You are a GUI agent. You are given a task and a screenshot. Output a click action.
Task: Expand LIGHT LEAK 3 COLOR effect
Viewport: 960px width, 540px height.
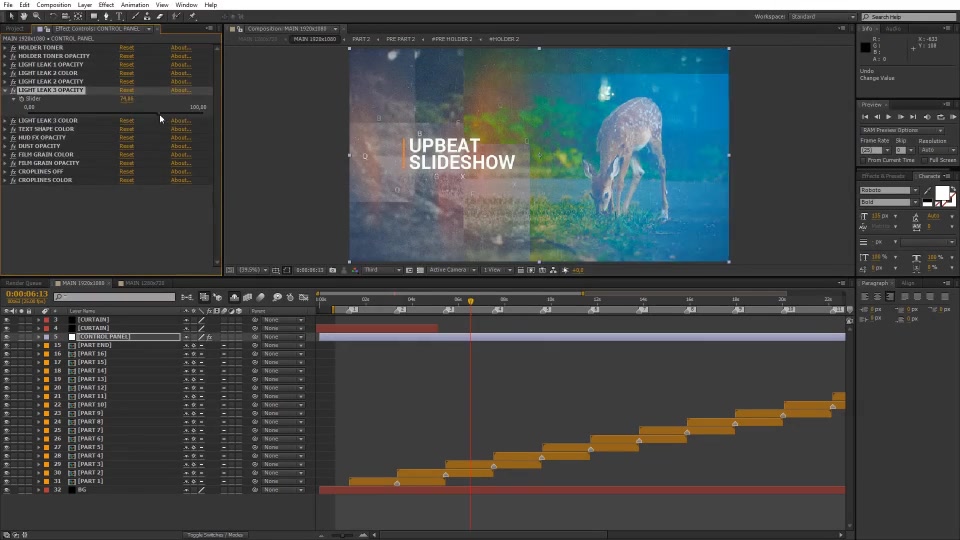6,121
